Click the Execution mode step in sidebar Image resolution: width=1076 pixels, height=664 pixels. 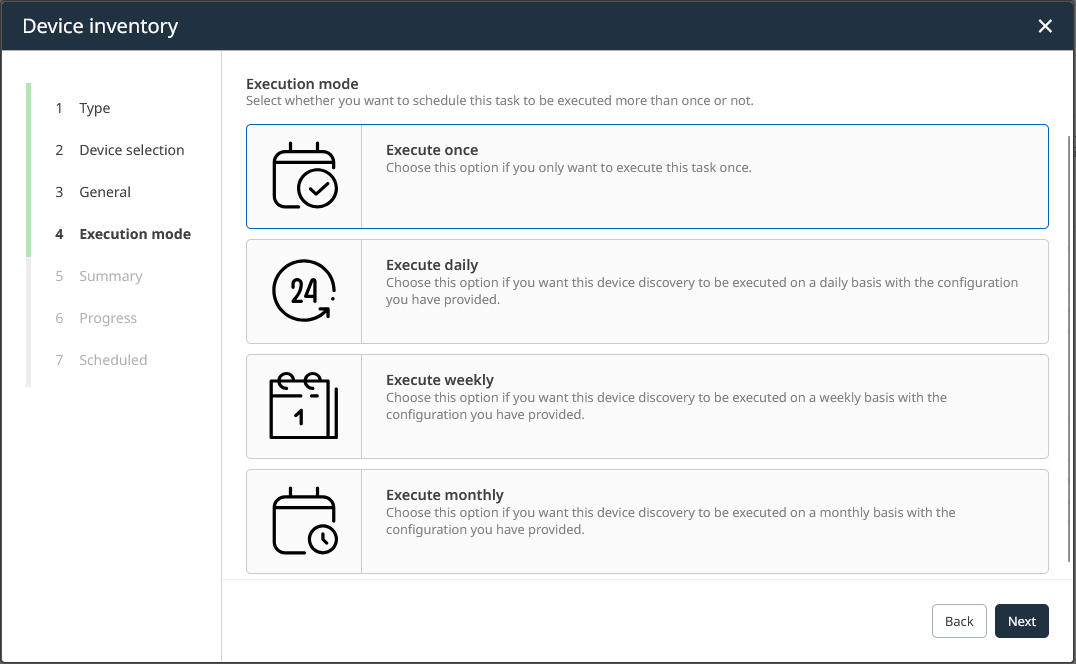pyautogui.click(x=135, y=234)
